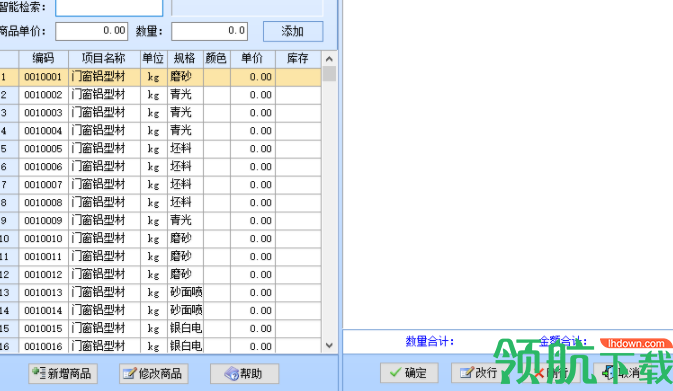Click the 商品单价 price input field
This screenshot has height=391, width=673.
tap(92, 31)
